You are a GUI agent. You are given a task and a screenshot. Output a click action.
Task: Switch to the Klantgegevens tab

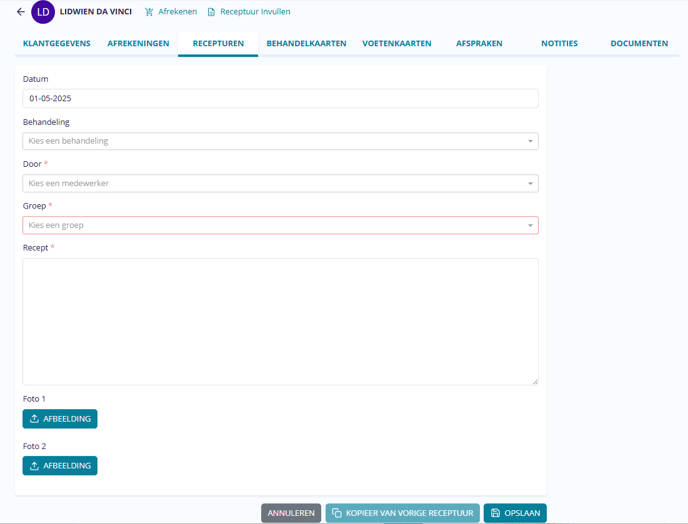point(57,44)
